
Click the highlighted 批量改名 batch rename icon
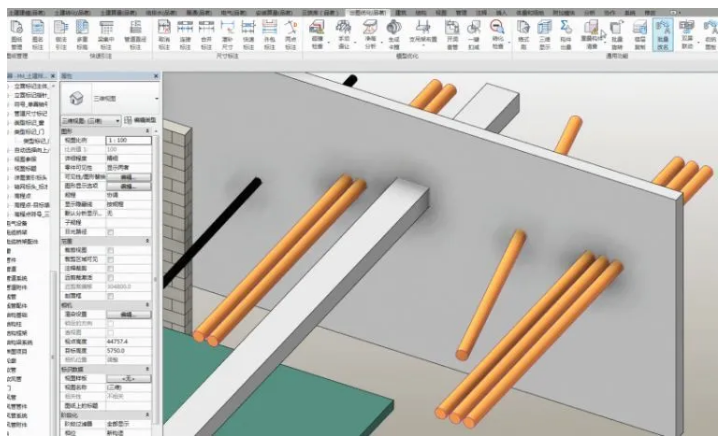pos(663,35)
